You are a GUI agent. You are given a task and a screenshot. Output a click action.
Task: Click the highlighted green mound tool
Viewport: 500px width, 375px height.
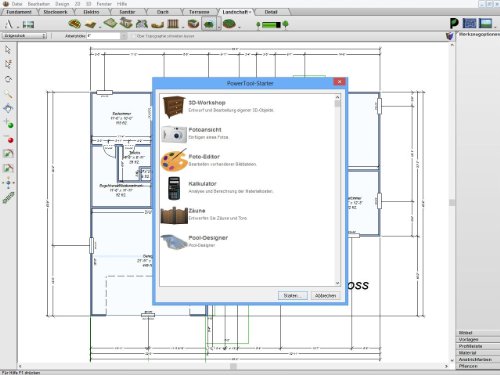209,24
